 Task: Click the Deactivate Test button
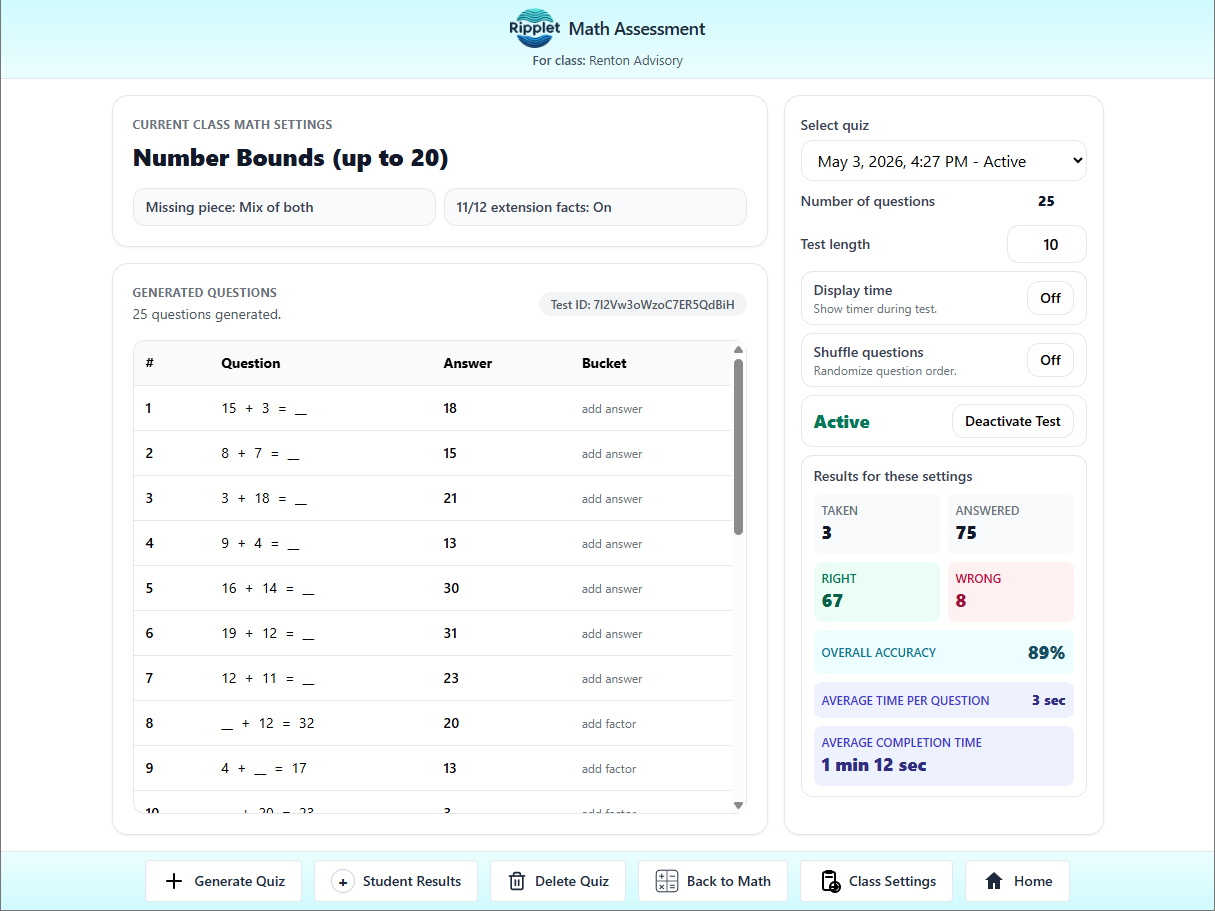(1012, 421)
